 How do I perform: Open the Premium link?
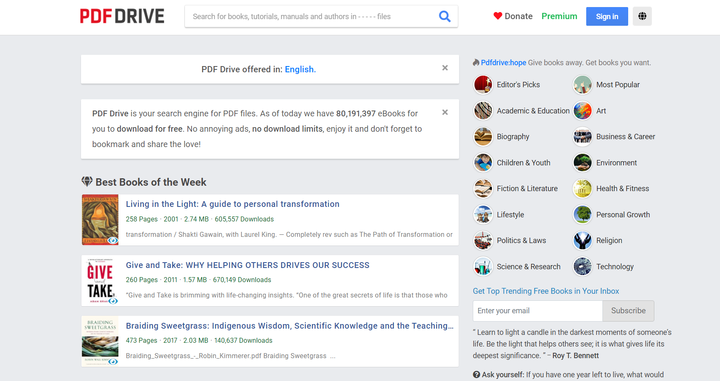[559, 16]
